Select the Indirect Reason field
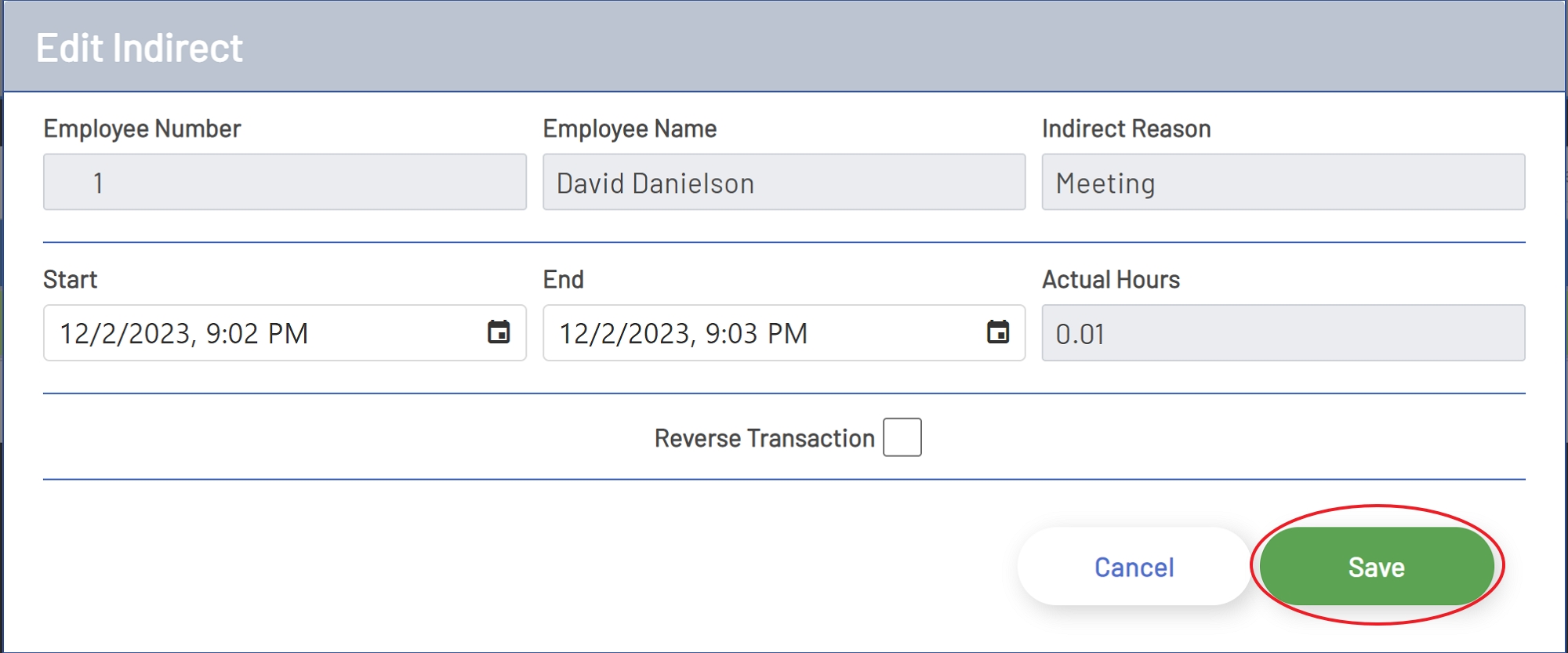 (x=1283, y=182)
